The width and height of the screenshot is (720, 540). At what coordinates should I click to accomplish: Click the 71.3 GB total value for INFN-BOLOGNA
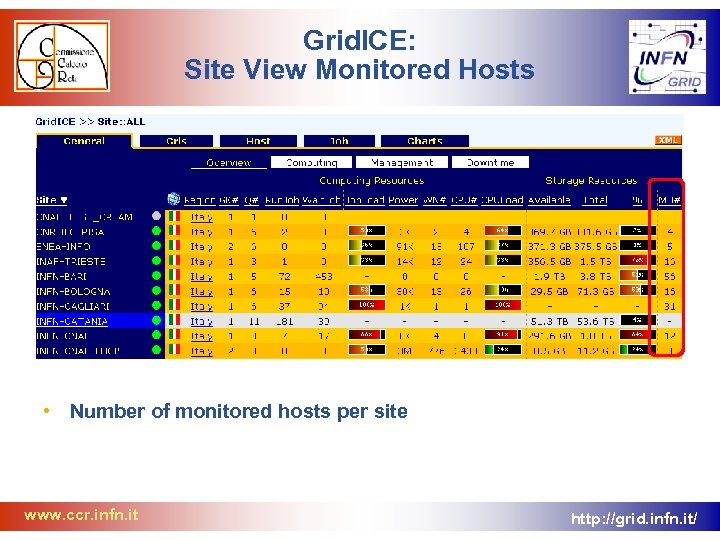(x=595, y=292)
